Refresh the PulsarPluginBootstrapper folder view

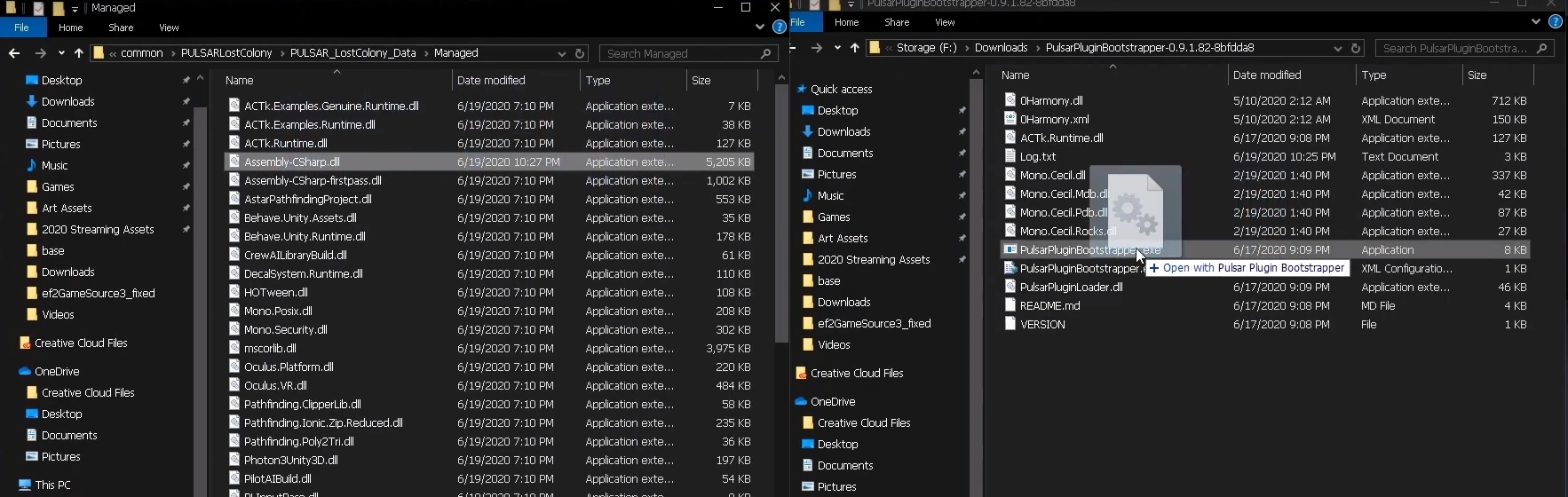click(1356, 48)
